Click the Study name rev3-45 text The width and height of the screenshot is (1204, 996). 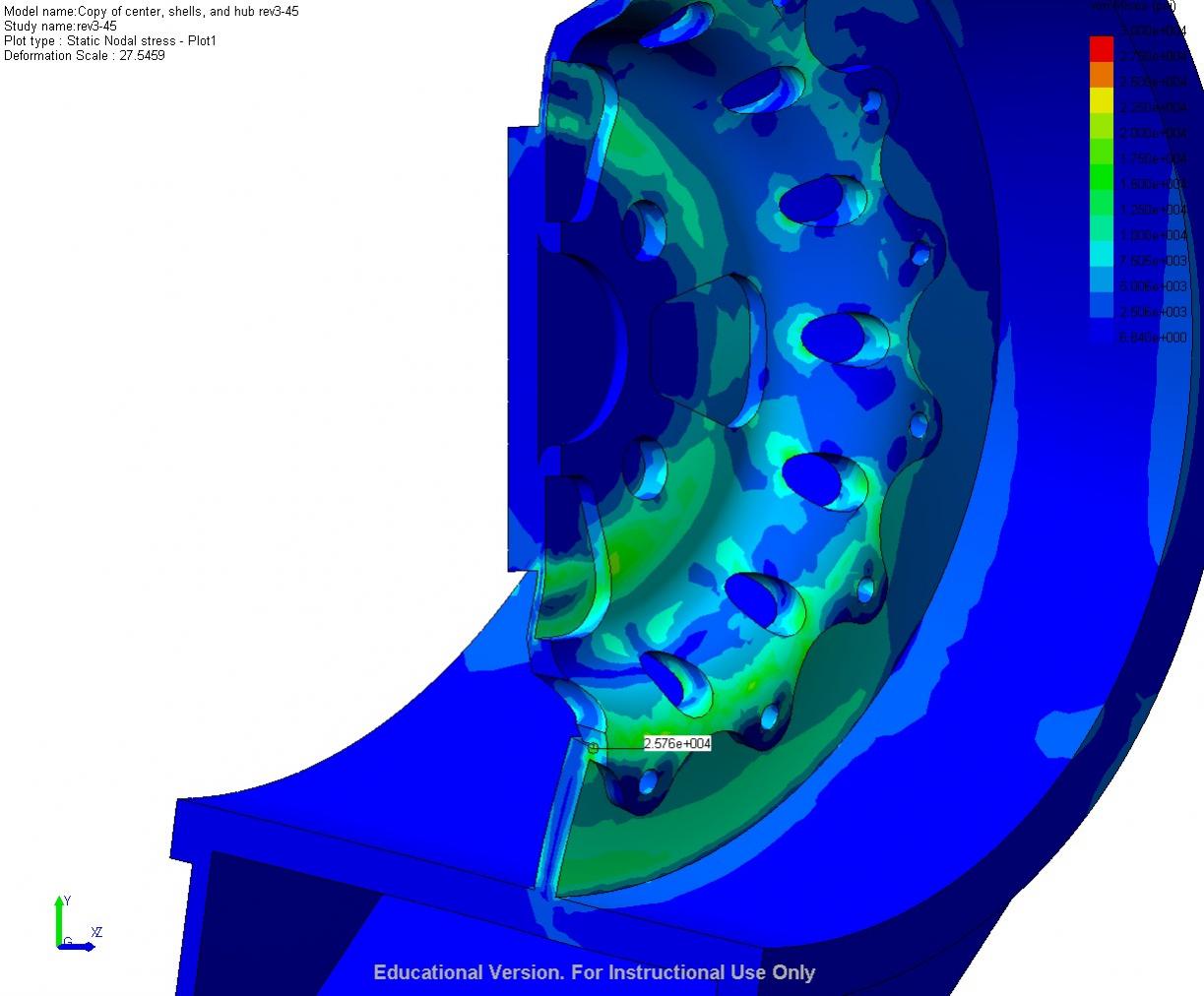point(60,27)
